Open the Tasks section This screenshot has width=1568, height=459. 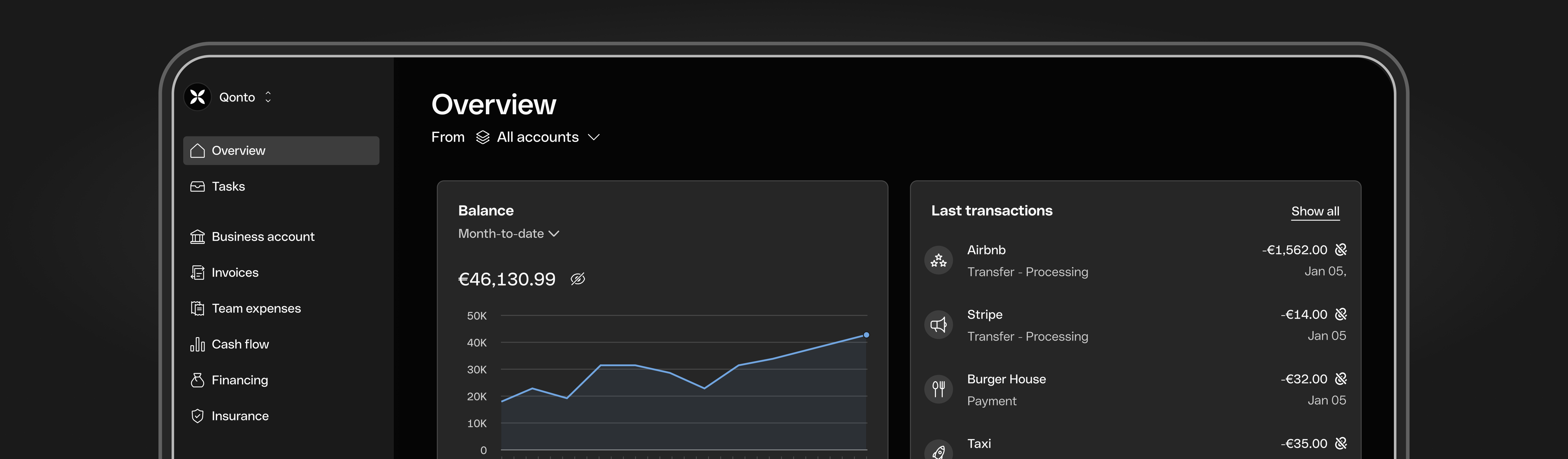point(228,186)
